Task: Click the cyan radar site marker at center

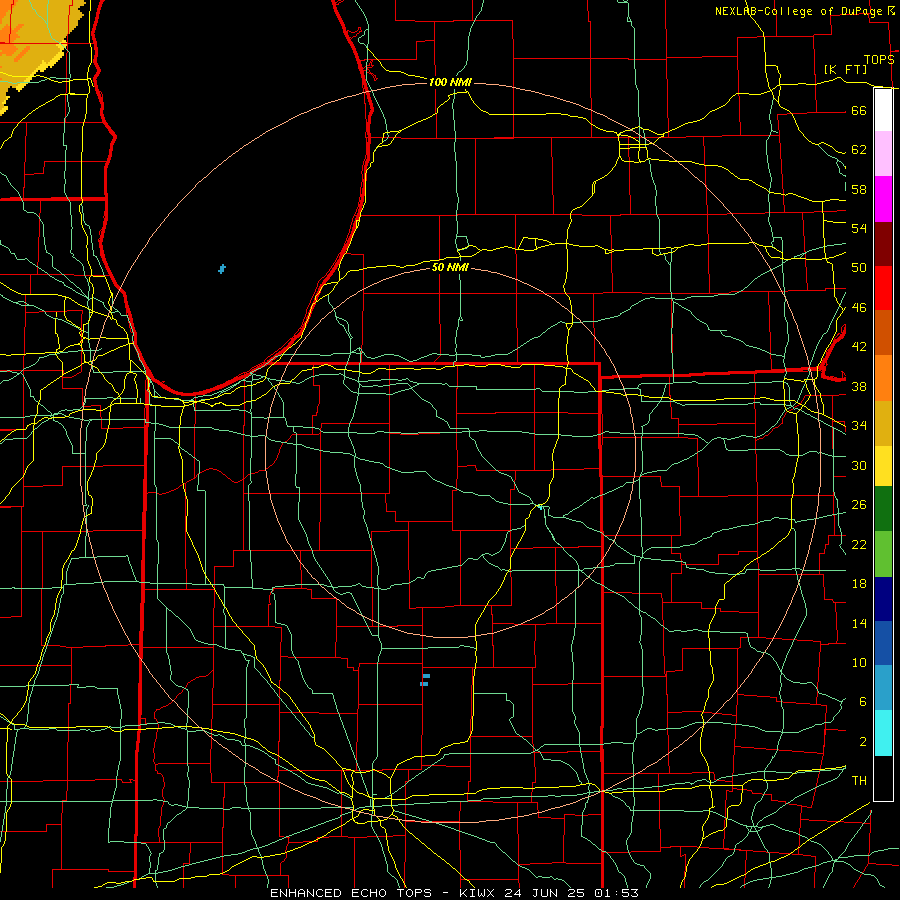Action: tap(540, 507)
